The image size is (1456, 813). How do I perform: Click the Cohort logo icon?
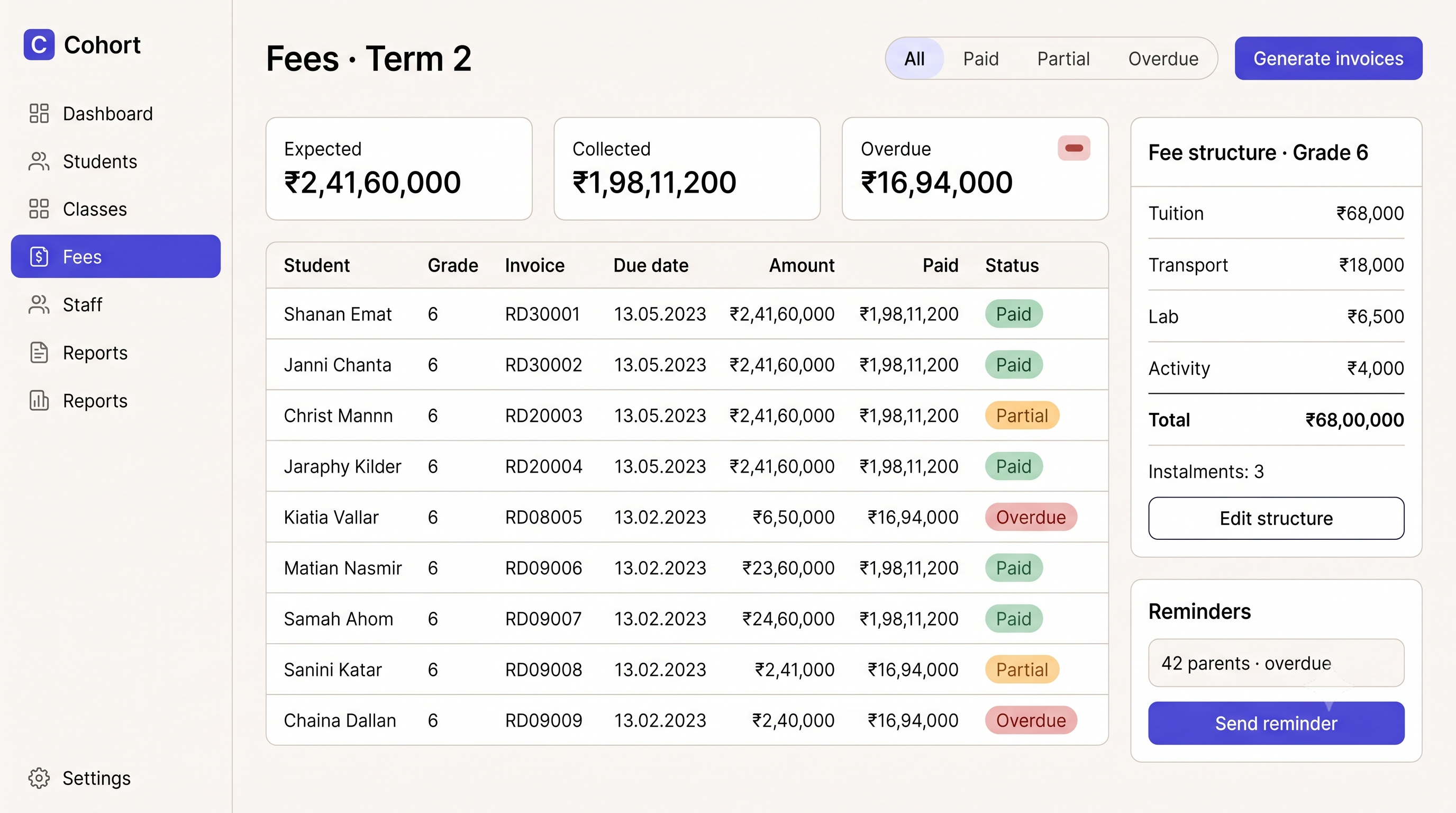(39, 44)
